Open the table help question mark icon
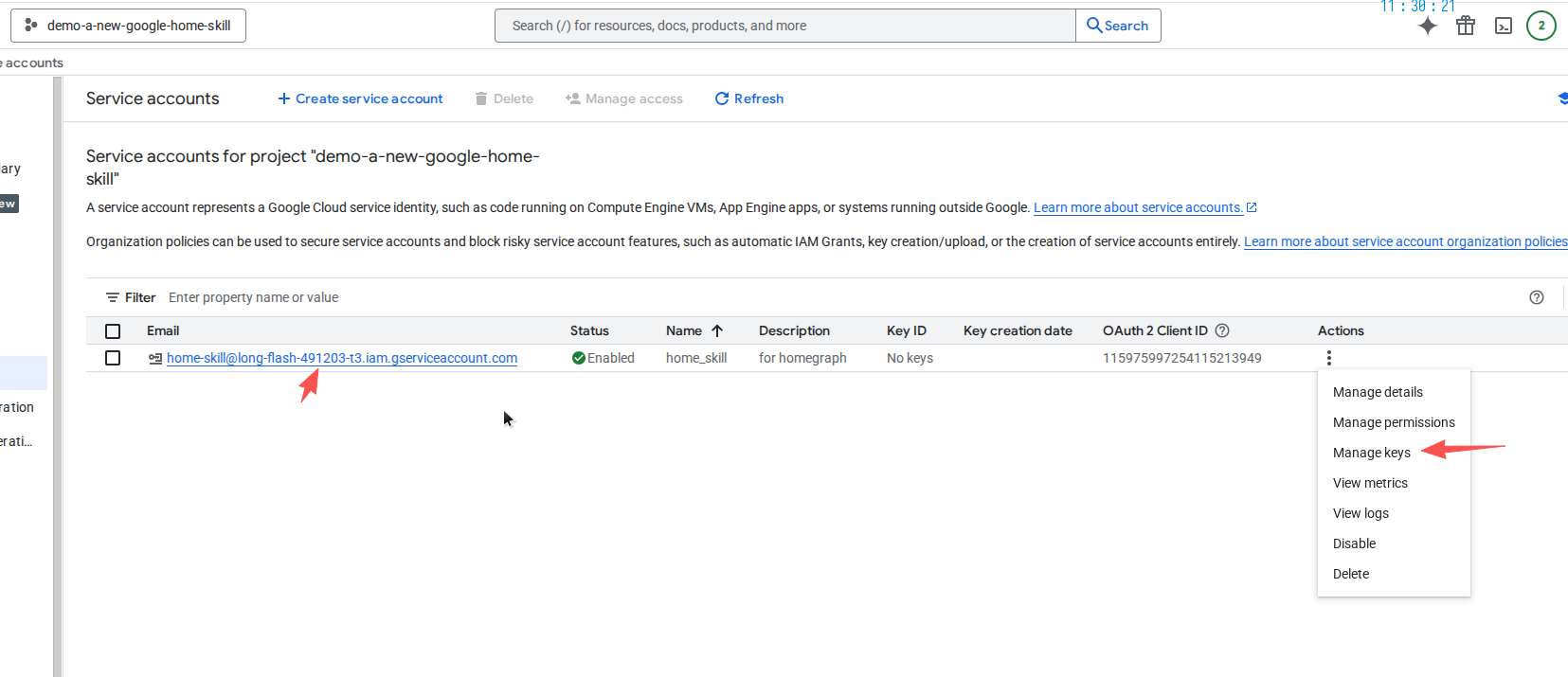Viewport: 1568px width, 677px height. click(x=1537, y=297)
